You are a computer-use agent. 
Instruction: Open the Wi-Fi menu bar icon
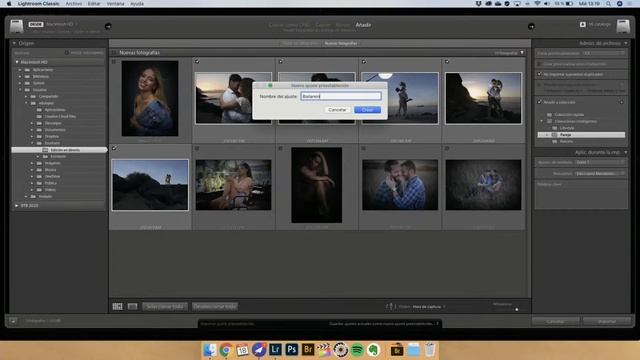tap(537, 4)
